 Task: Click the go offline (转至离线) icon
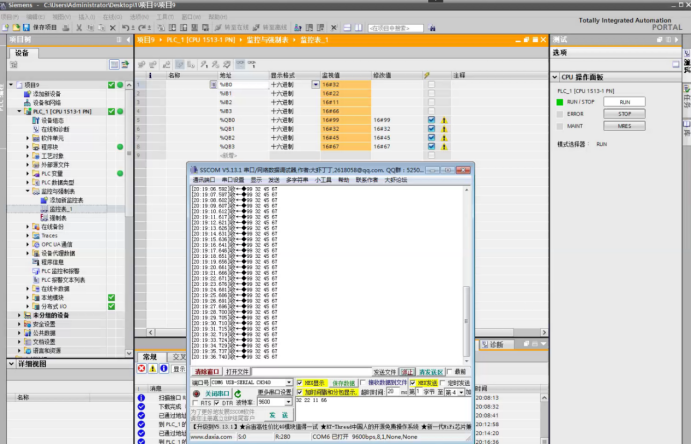pos(256,27)
